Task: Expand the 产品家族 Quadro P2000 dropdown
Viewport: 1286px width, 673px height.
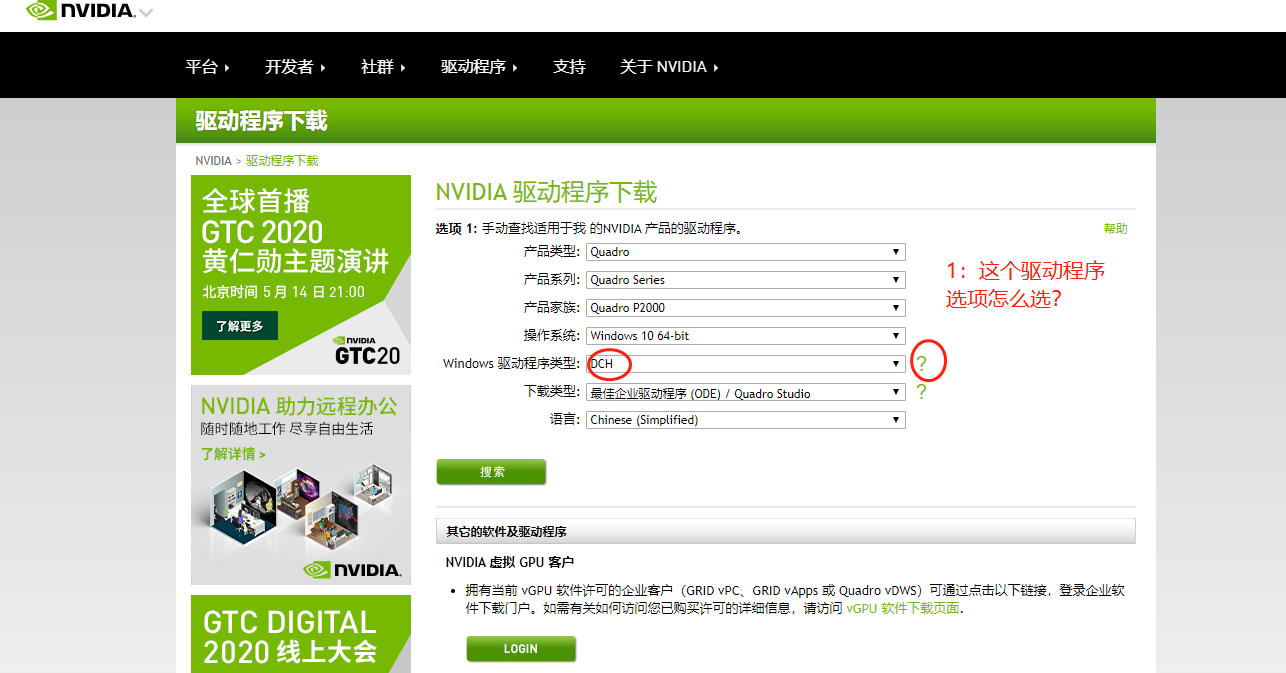Action: tap(746, 308)
